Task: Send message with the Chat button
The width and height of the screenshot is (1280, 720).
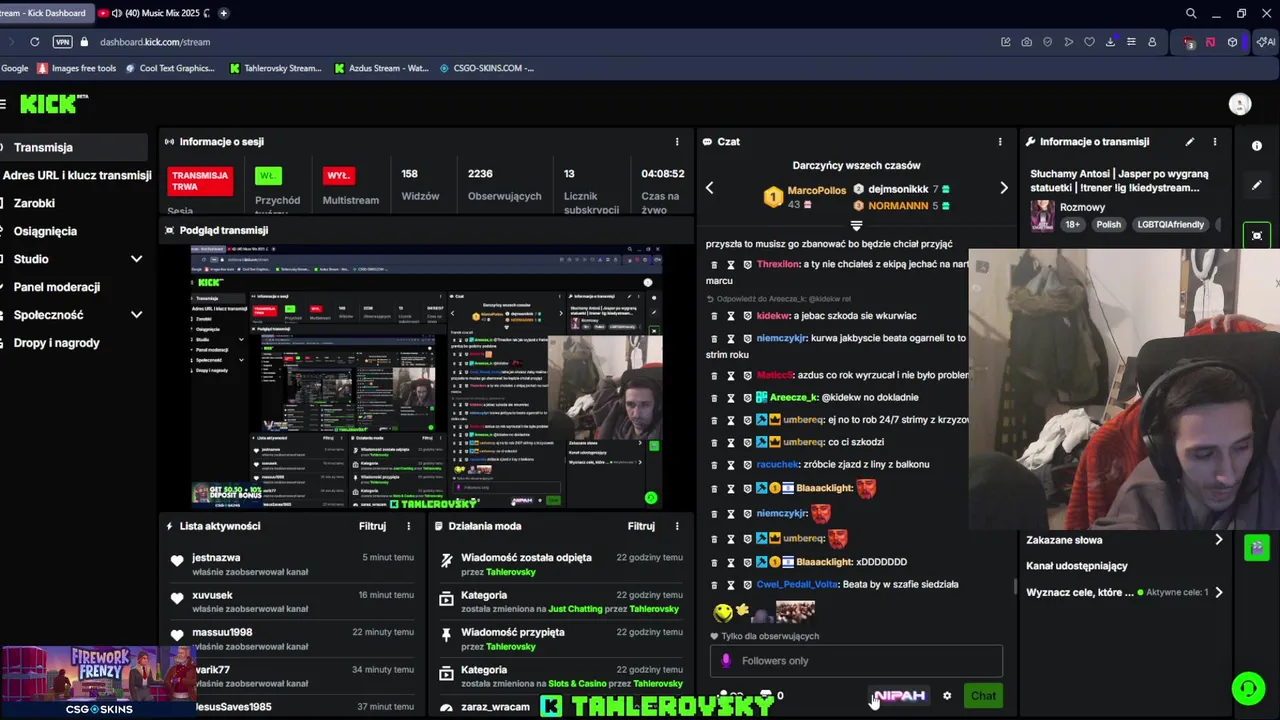Action: pos(983,696)
